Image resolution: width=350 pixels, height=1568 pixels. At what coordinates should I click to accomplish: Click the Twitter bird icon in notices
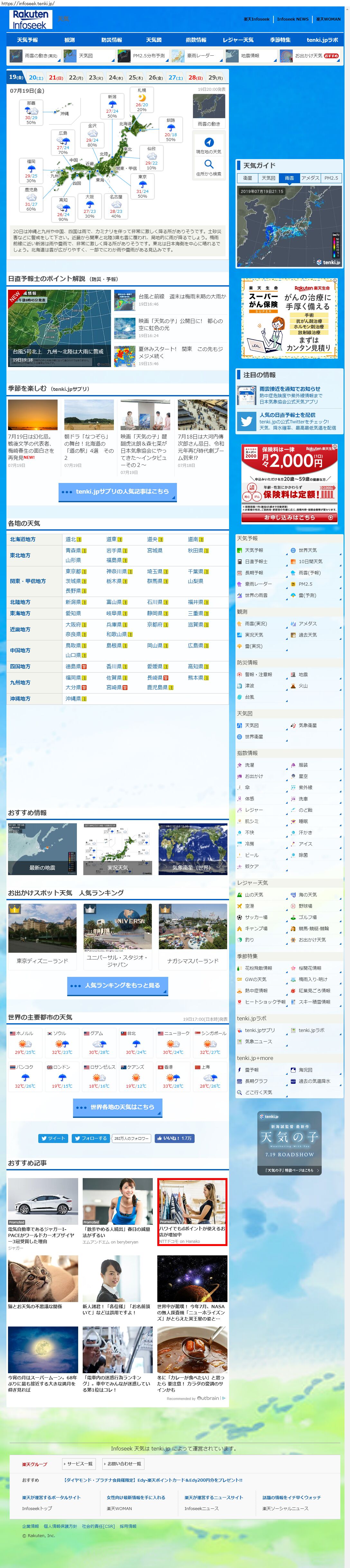(246, 421)
